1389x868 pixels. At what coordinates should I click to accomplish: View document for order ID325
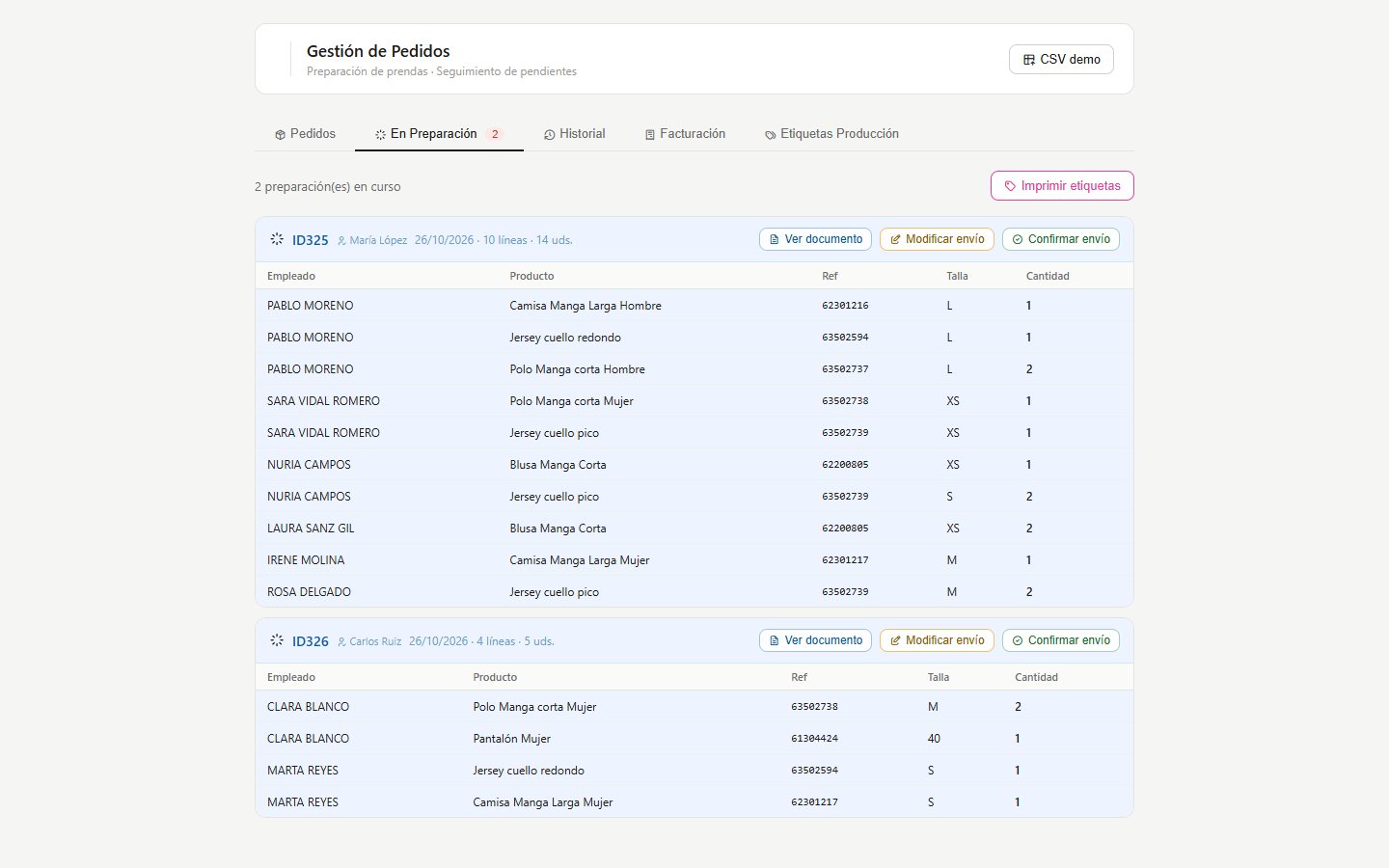pos(815,239)
